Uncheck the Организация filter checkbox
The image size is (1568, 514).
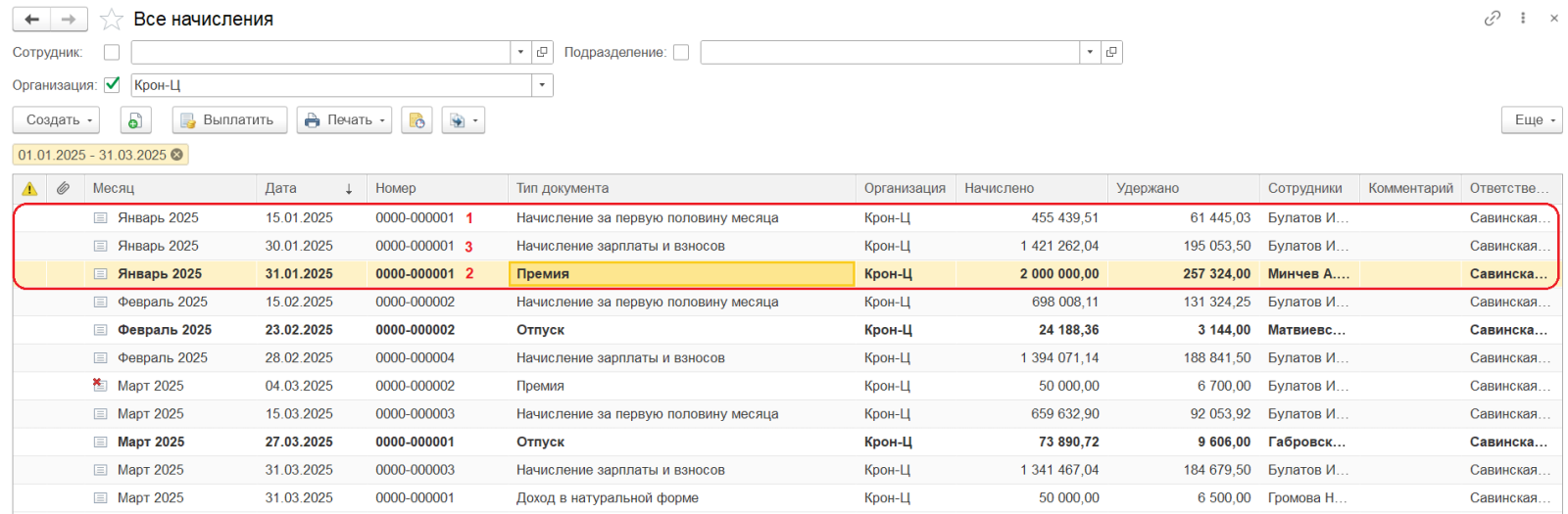112,85
